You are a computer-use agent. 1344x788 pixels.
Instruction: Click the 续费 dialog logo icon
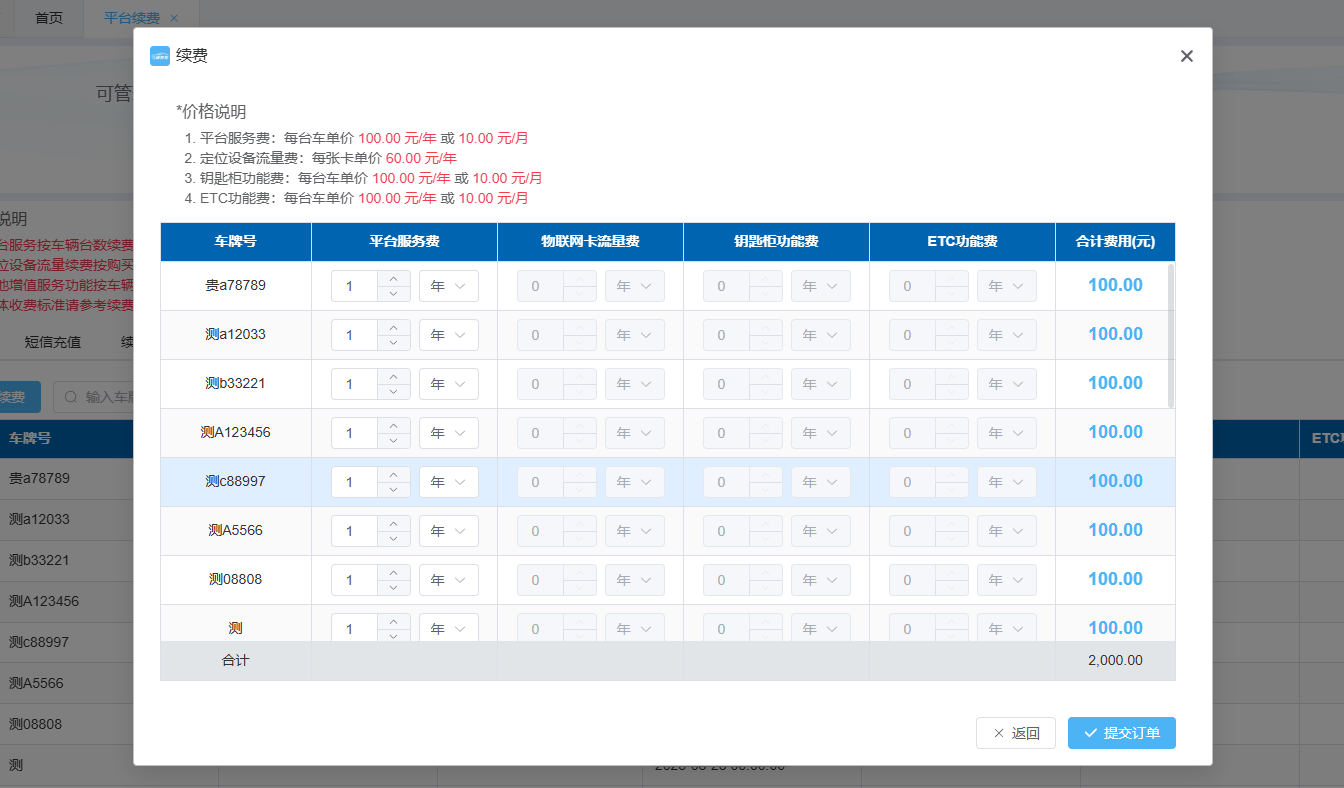[159, 56]
